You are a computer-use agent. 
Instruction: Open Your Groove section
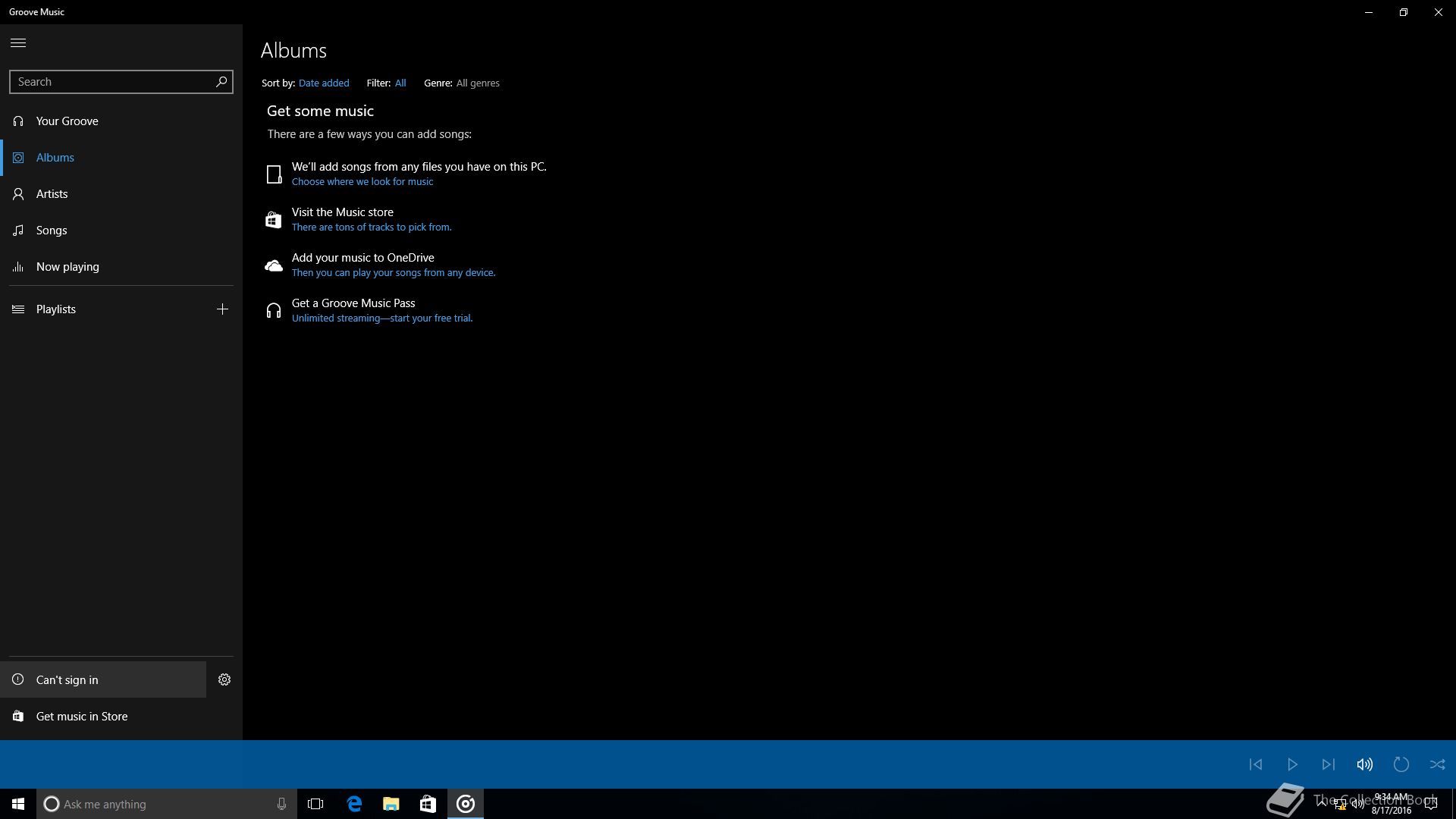tap(121, 121)
